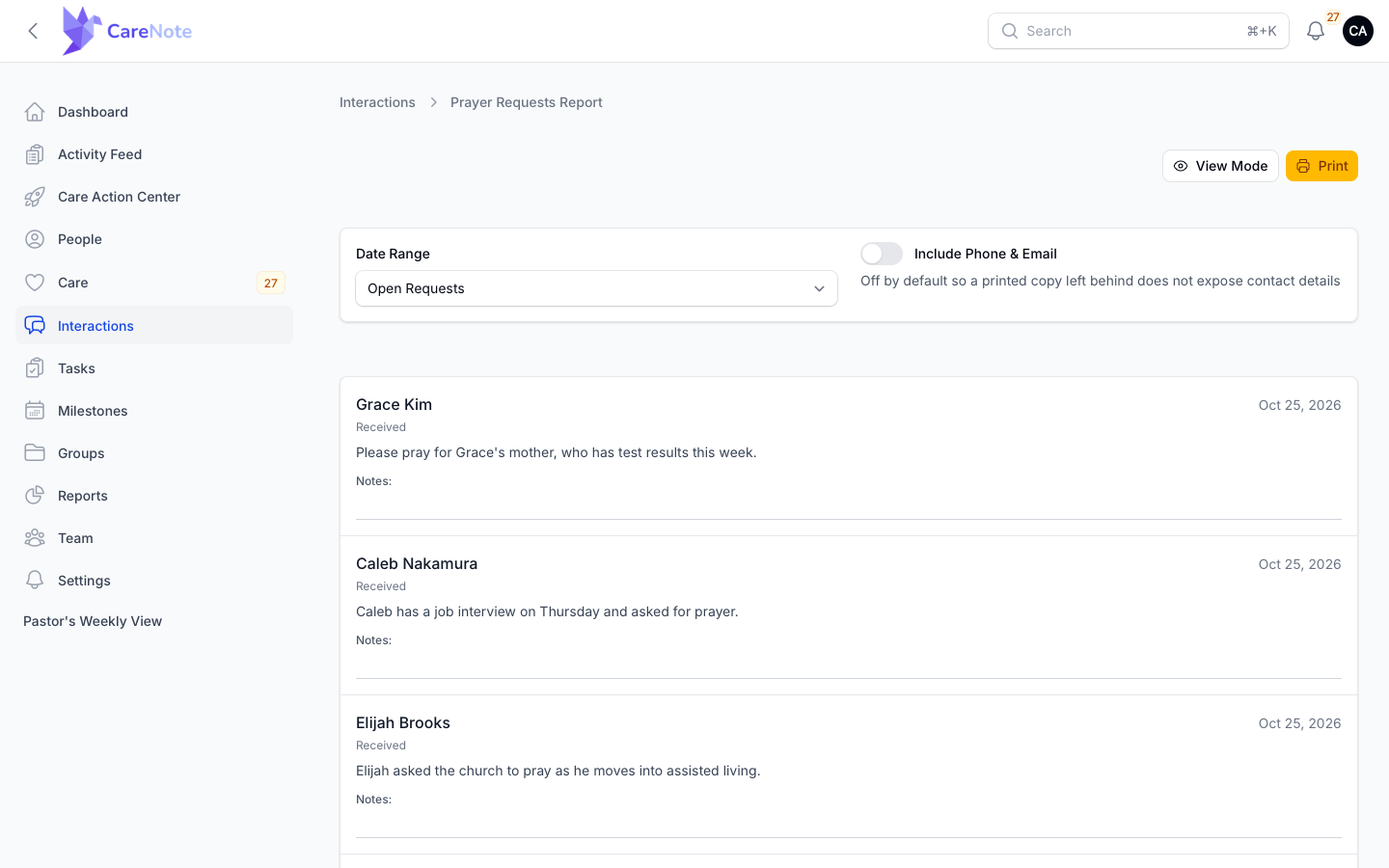1389x868 pixels.
Task: Click the Milestones calendar icon
Action: pyautogui.click(x=35, y=411)
